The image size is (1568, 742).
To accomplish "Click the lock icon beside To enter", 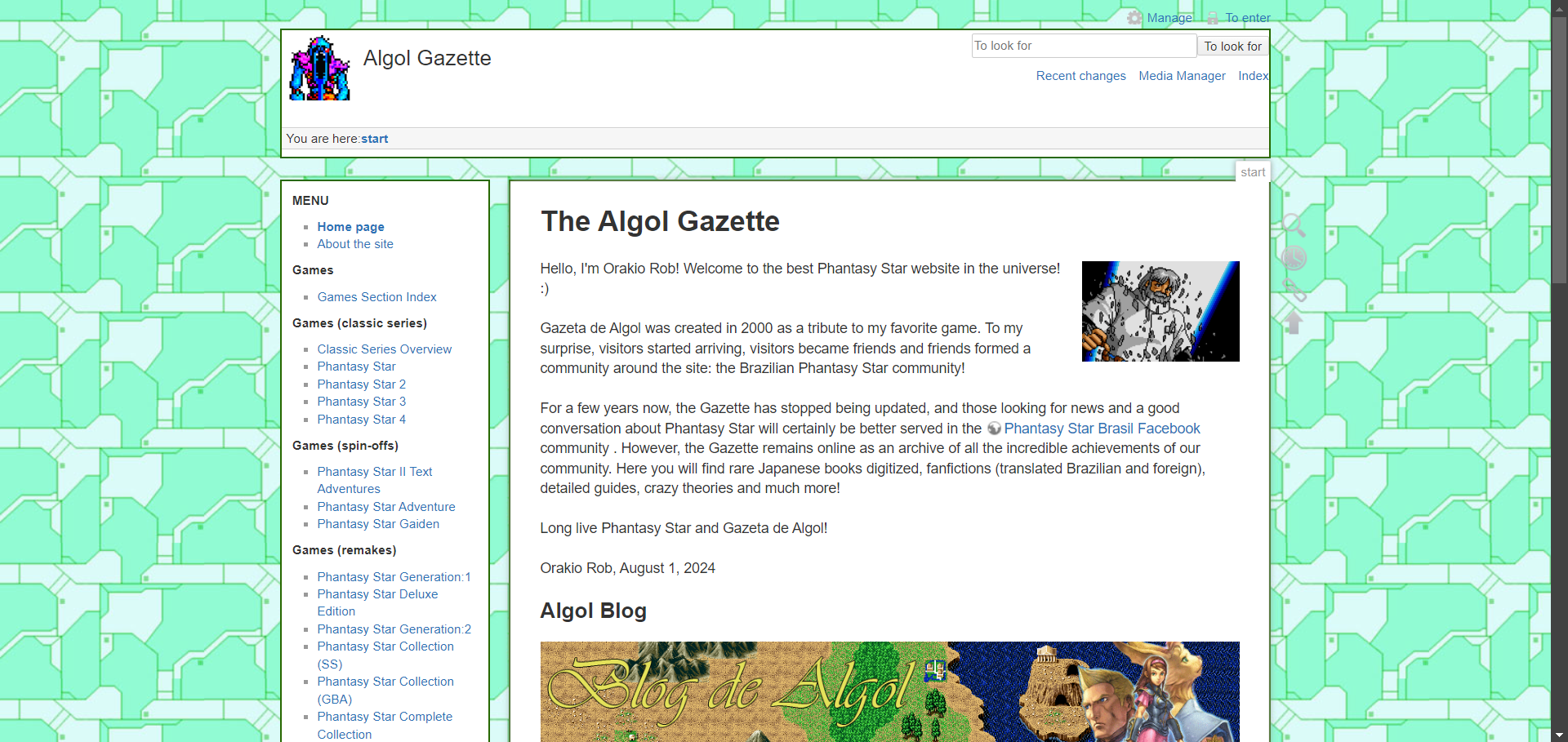I will pyautogui.click(x=1213, y=18).
